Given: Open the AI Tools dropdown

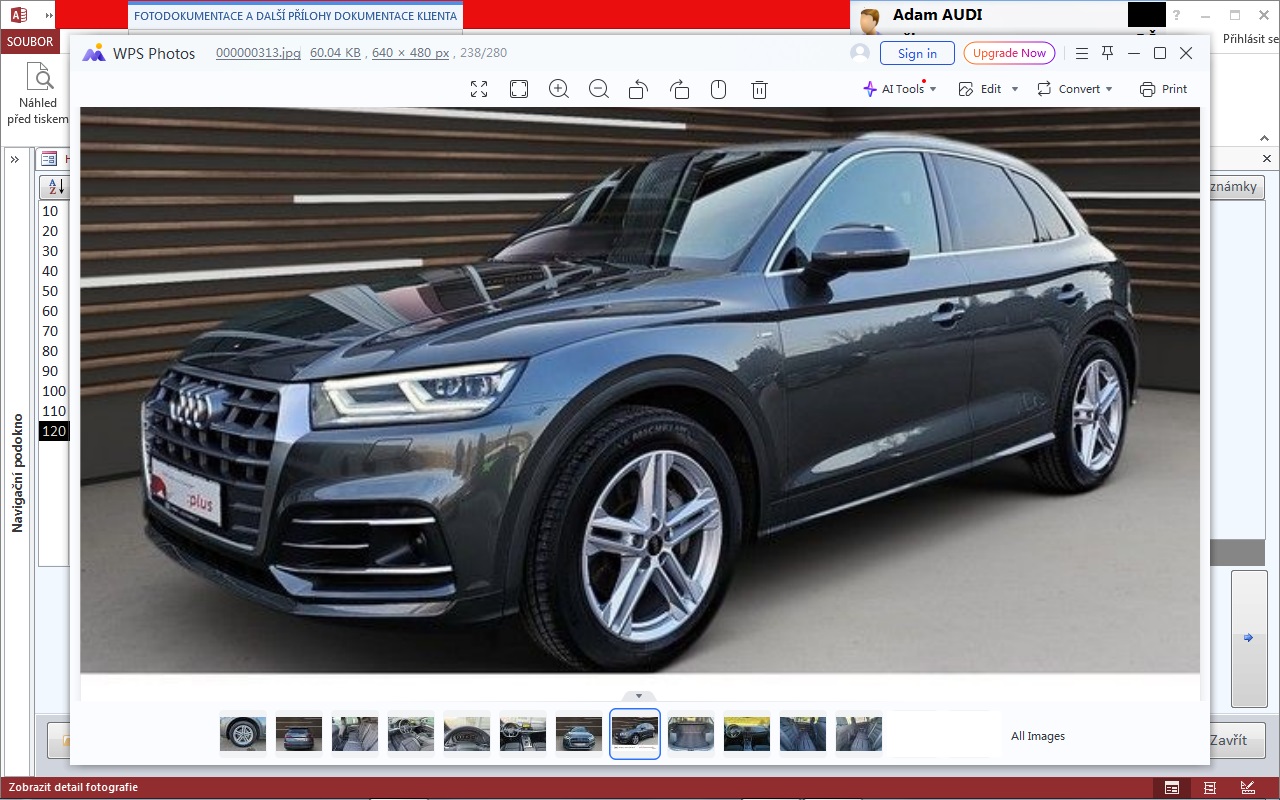Looking at the screenshot, I should (x=900, y=89).
